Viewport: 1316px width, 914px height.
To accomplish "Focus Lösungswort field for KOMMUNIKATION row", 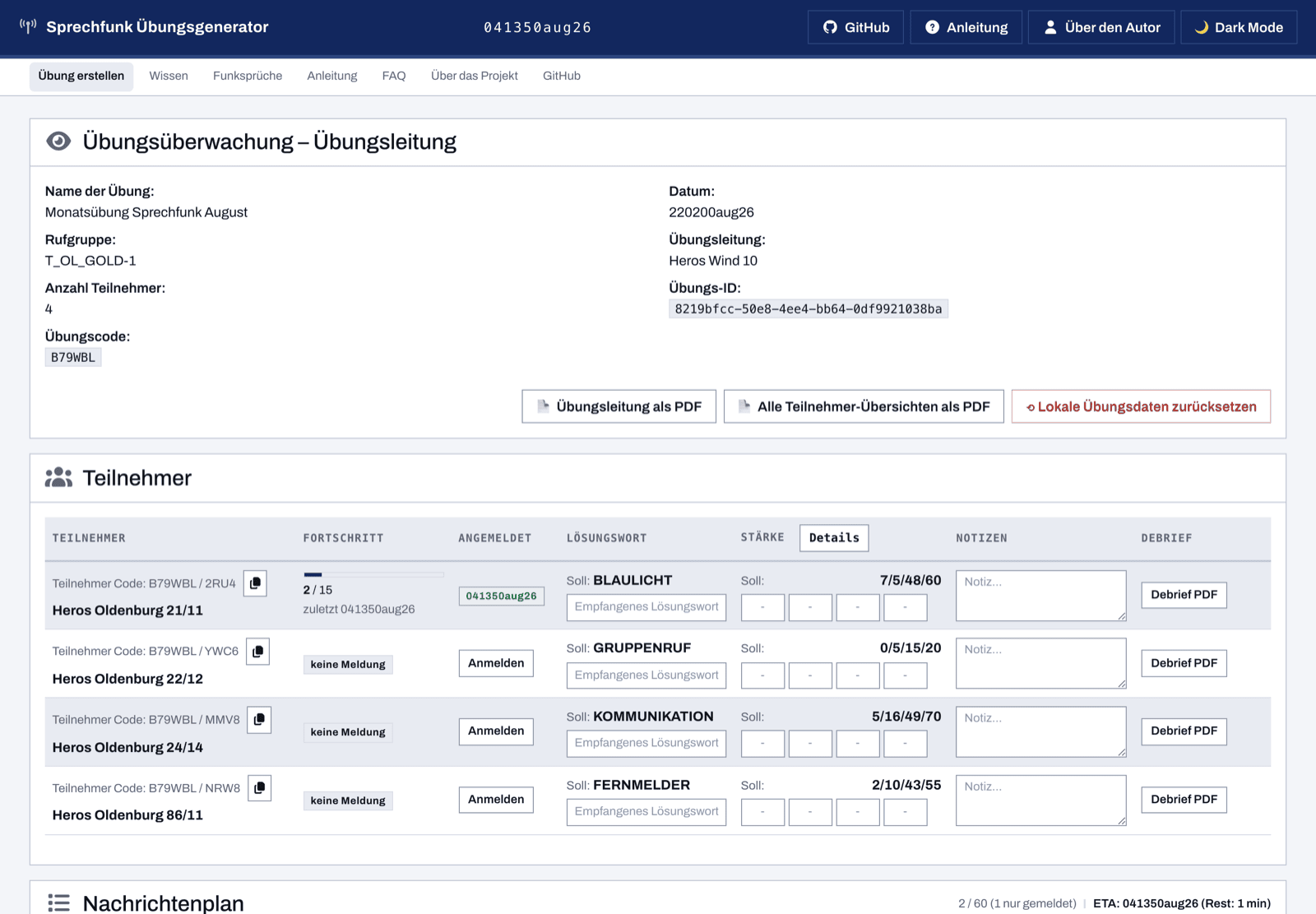I will coord(646,743).
